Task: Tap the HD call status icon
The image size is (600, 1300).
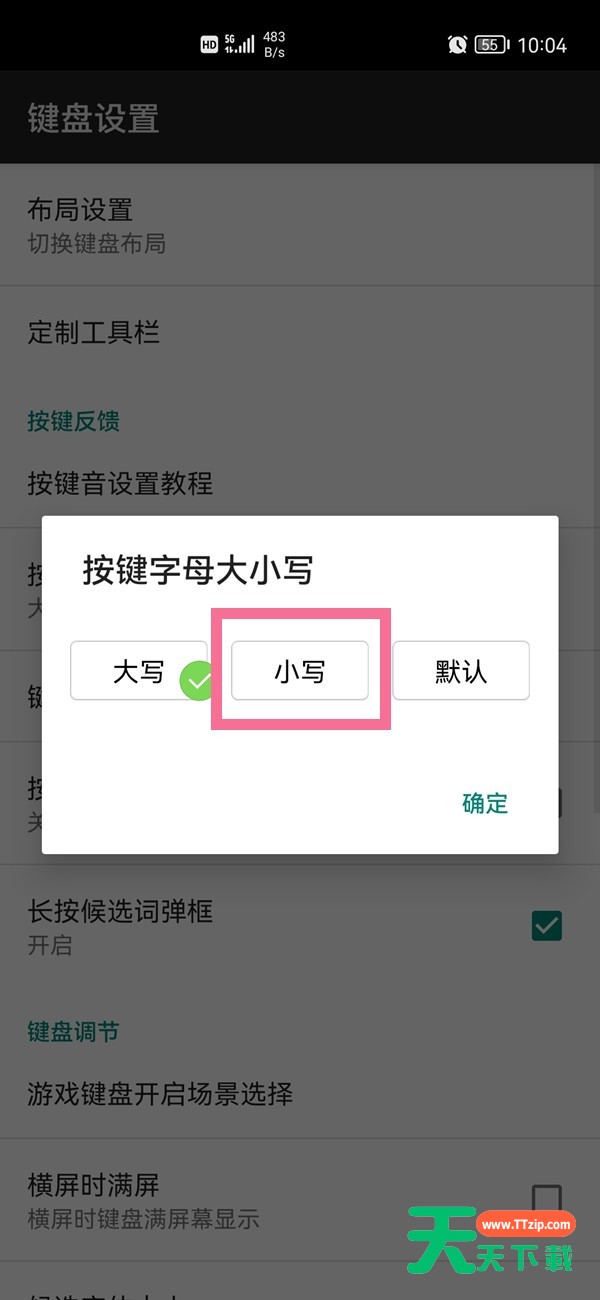Action: point(209,44)
